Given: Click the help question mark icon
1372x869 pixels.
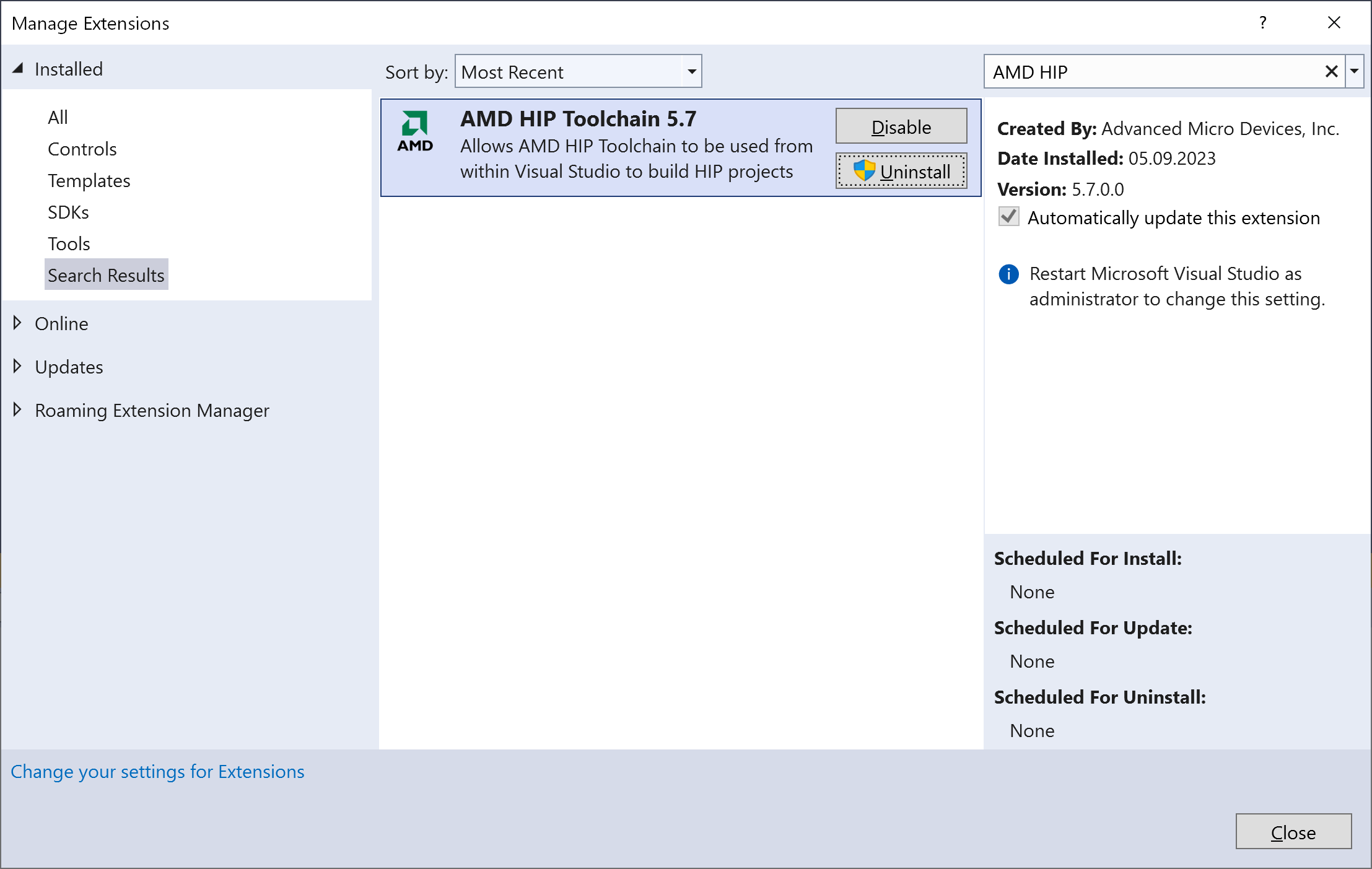Looking at the screenshot, I should [1262, 23].
